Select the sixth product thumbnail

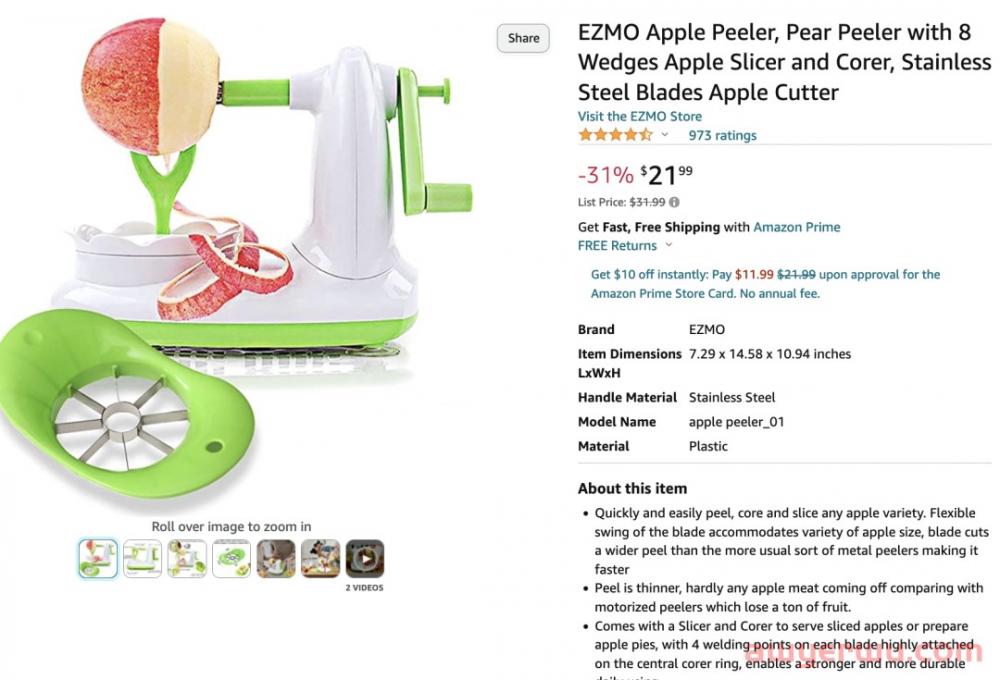(x=320, y=558)
